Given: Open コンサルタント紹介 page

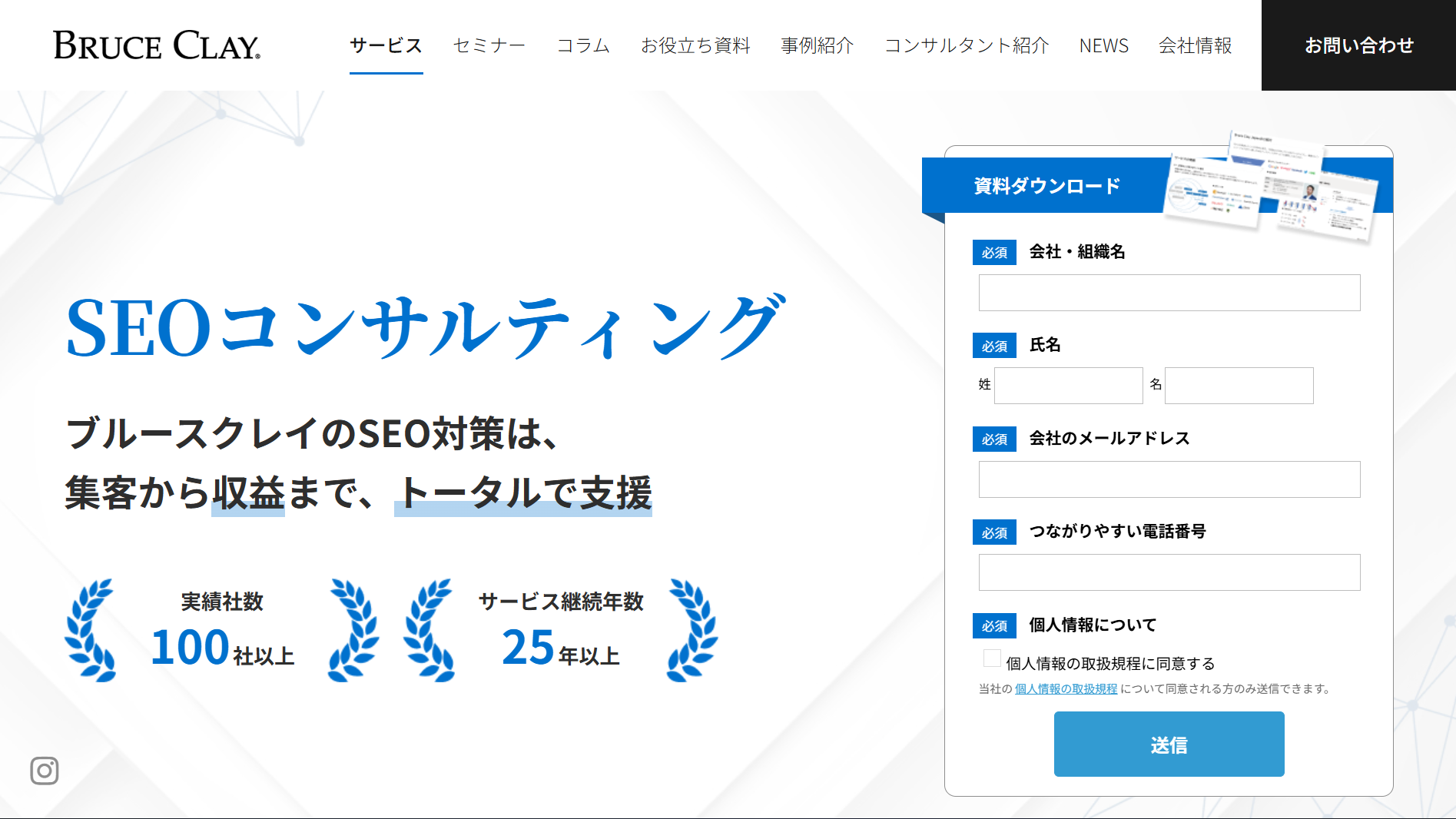Looking at the screenshot, I should pos(967,45).
